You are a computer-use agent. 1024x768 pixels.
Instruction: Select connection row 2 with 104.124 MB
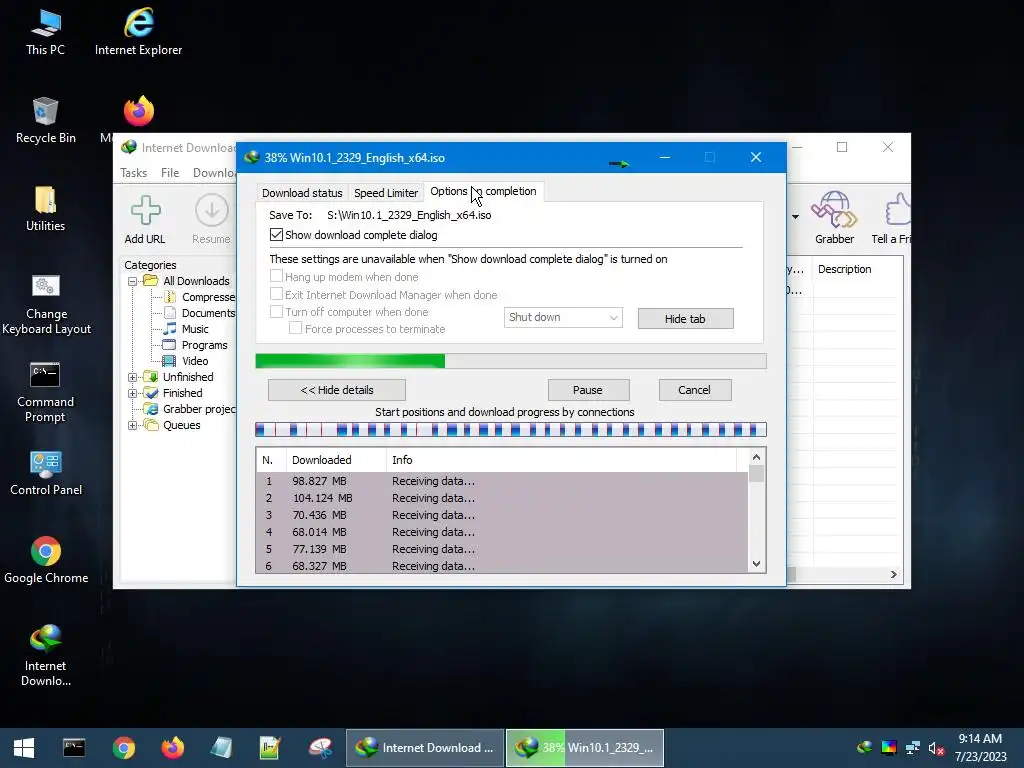(x=502, y=498)
